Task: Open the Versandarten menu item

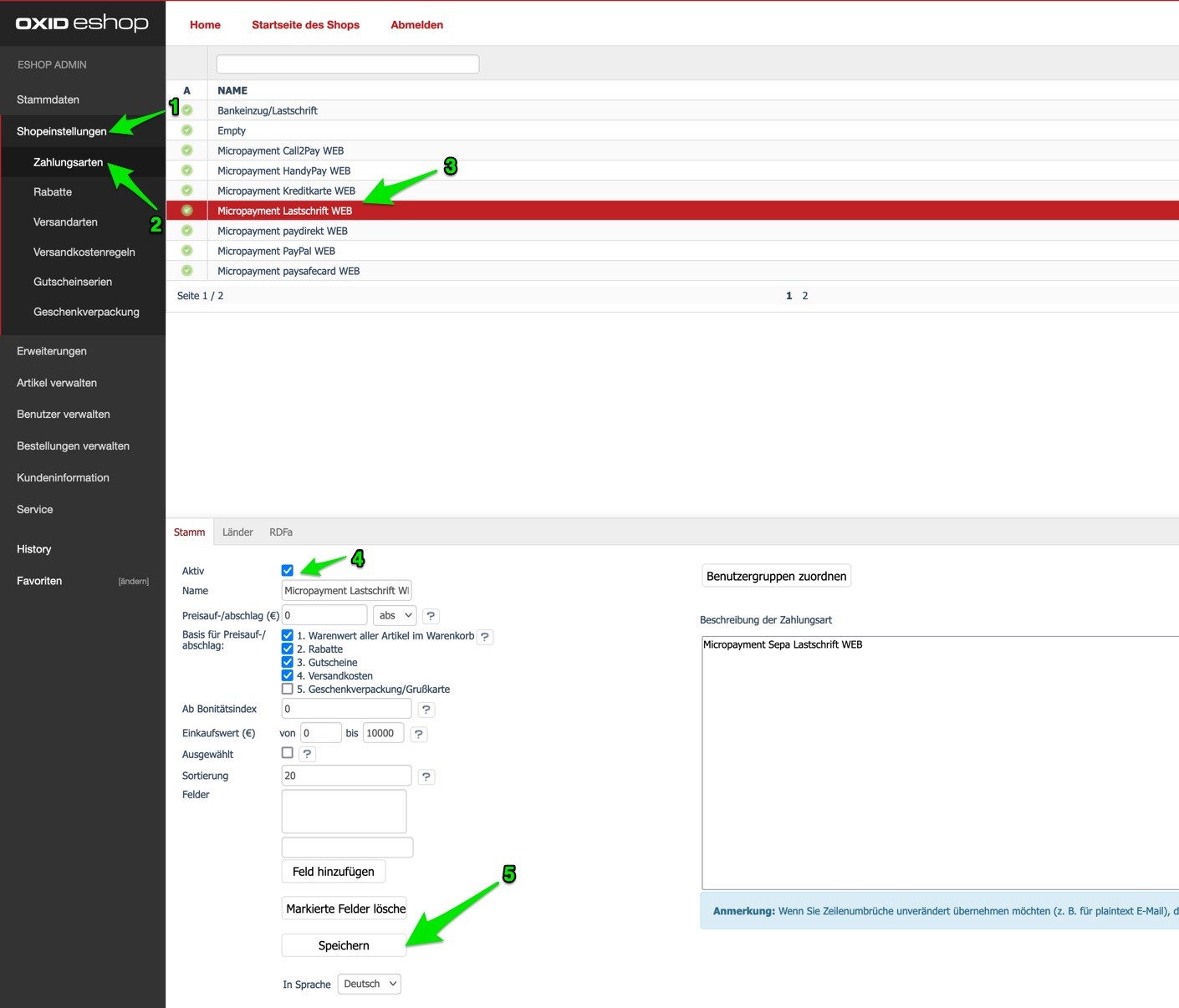Action: coord(65,222)
